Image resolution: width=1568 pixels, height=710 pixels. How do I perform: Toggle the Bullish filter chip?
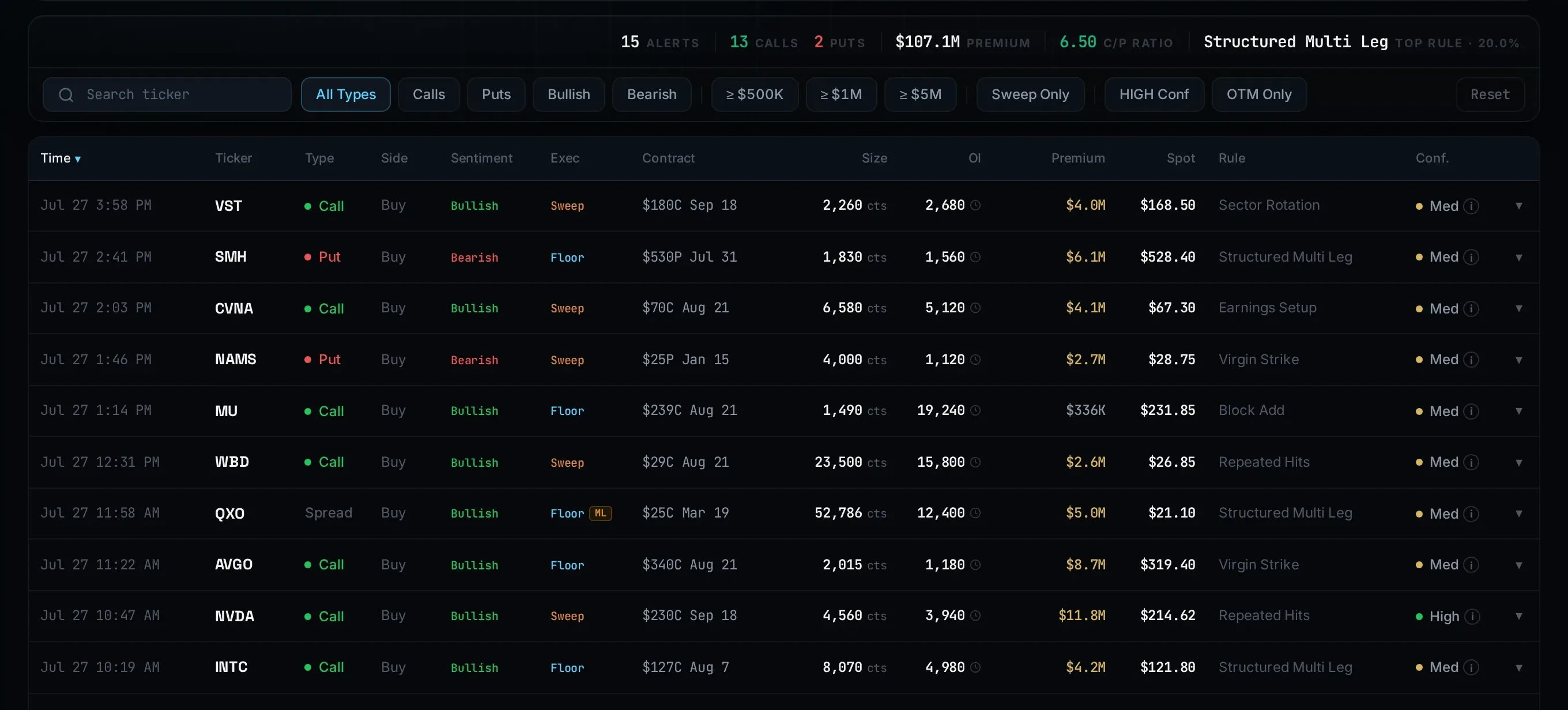(x=568, y=95)
